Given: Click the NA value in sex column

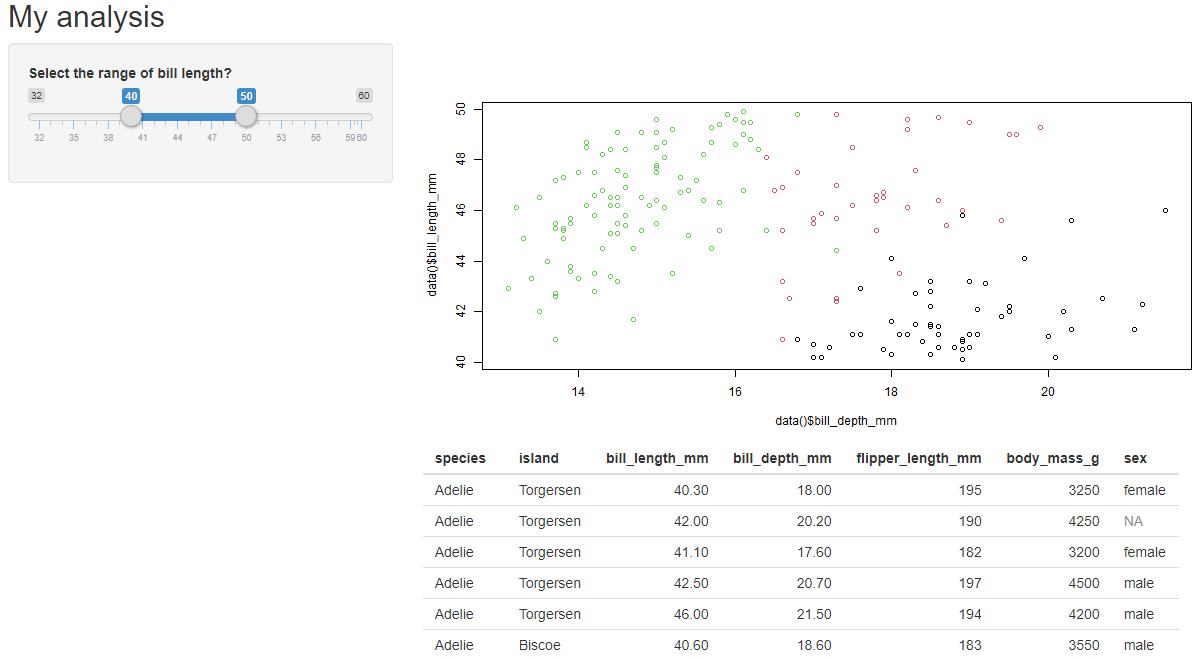Looking at the screenshot, I should coord(1133,521).
